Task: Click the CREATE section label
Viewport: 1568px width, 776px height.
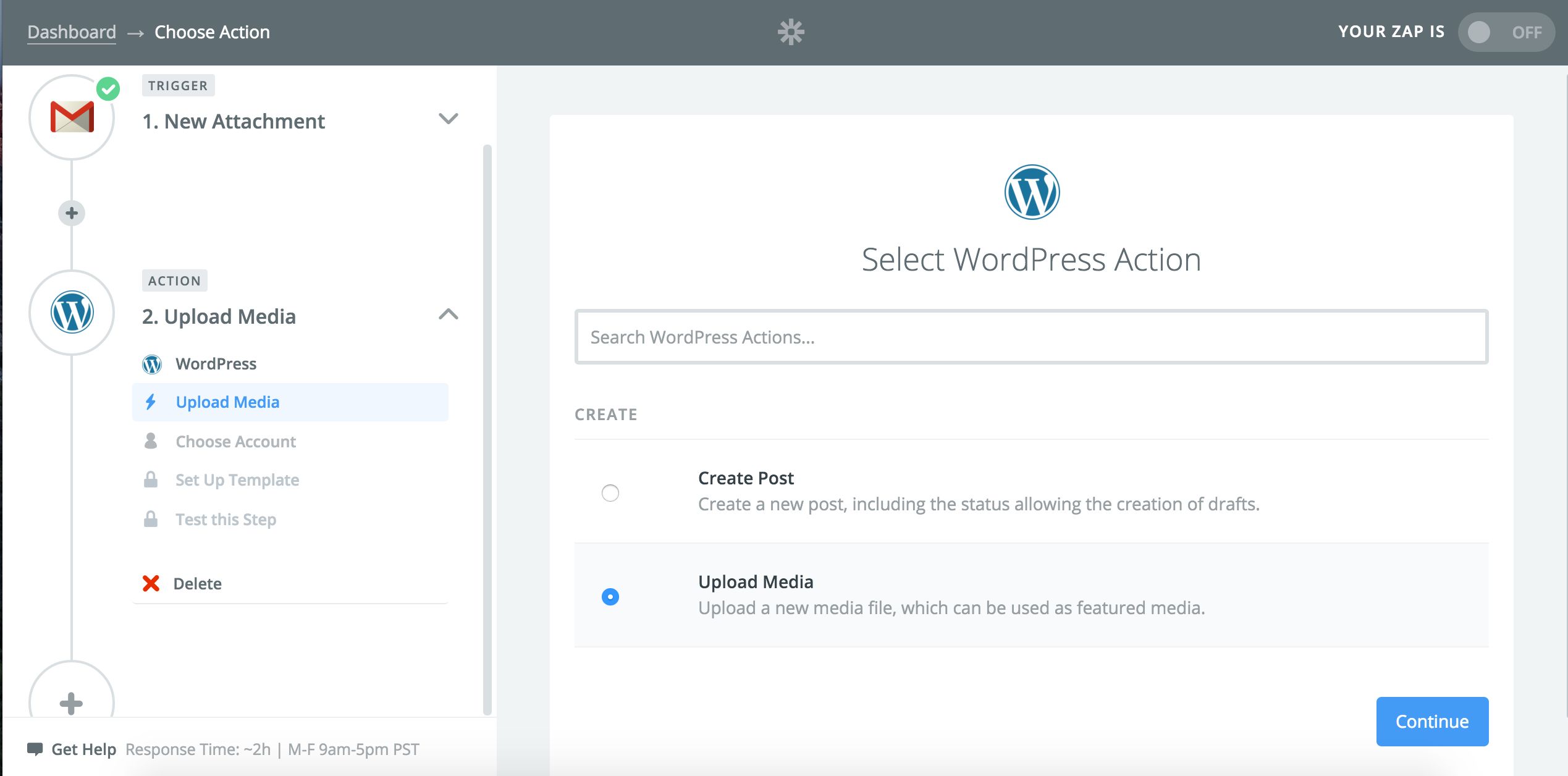Action: point(606,415)
